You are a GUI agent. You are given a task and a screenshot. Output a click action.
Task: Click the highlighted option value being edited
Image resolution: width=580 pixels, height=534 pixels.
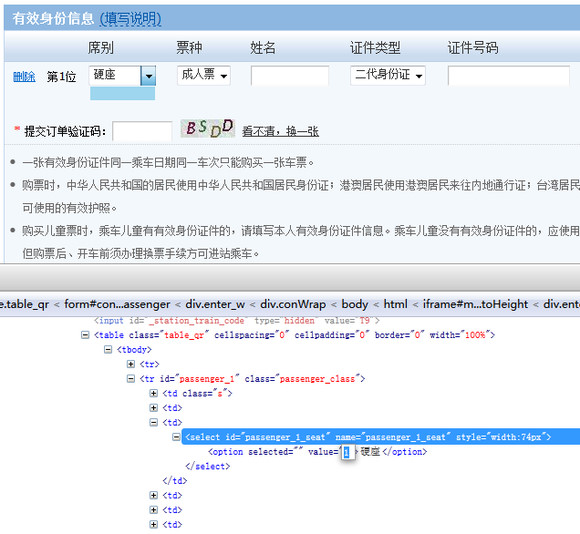348,452
